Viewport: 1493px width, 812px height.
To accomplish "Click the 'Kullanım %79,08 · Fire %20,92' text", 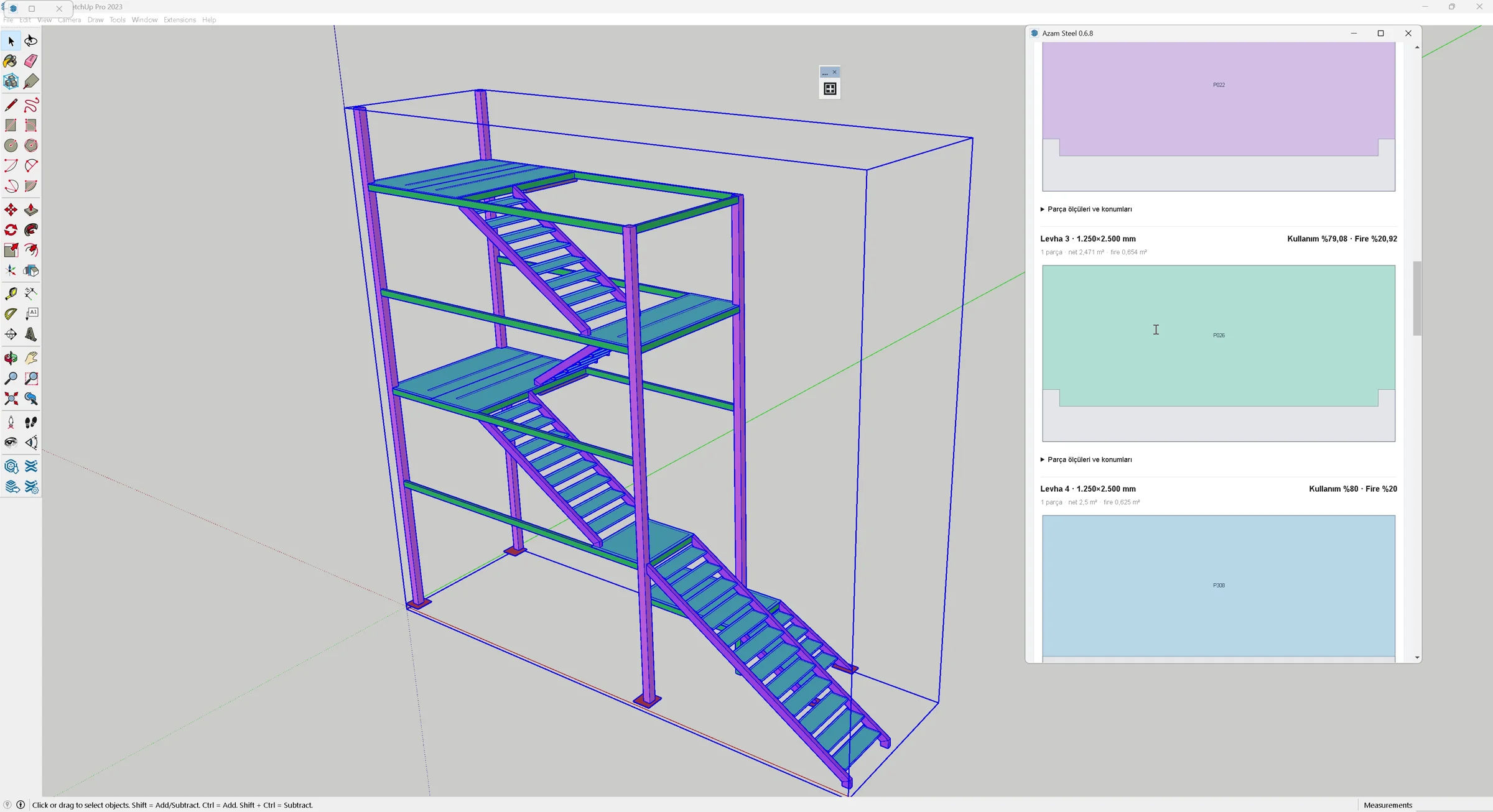I will [x=1342, y=239].
